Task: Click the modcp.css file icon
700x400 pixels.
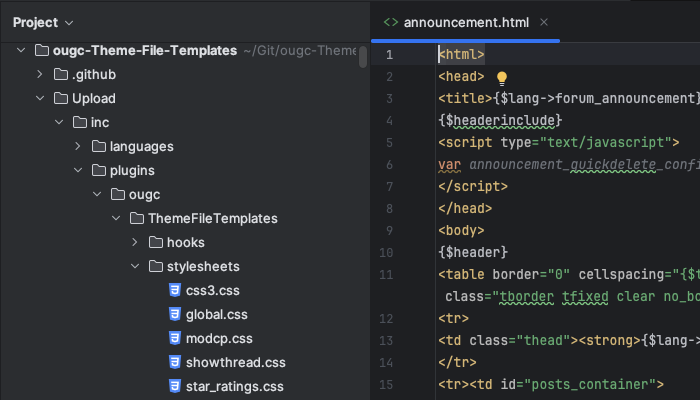Action: [x=175, y=338]
